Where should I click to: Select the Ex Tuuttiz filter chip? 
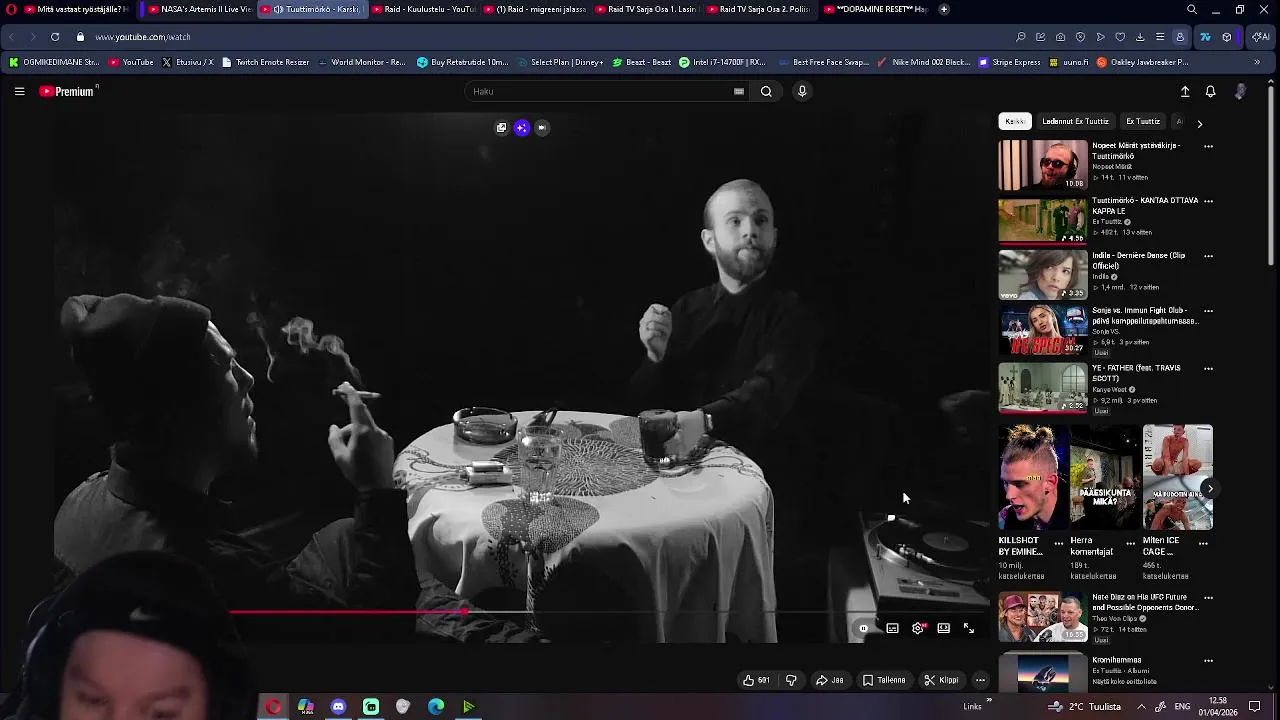click(x=1143, y=121)
